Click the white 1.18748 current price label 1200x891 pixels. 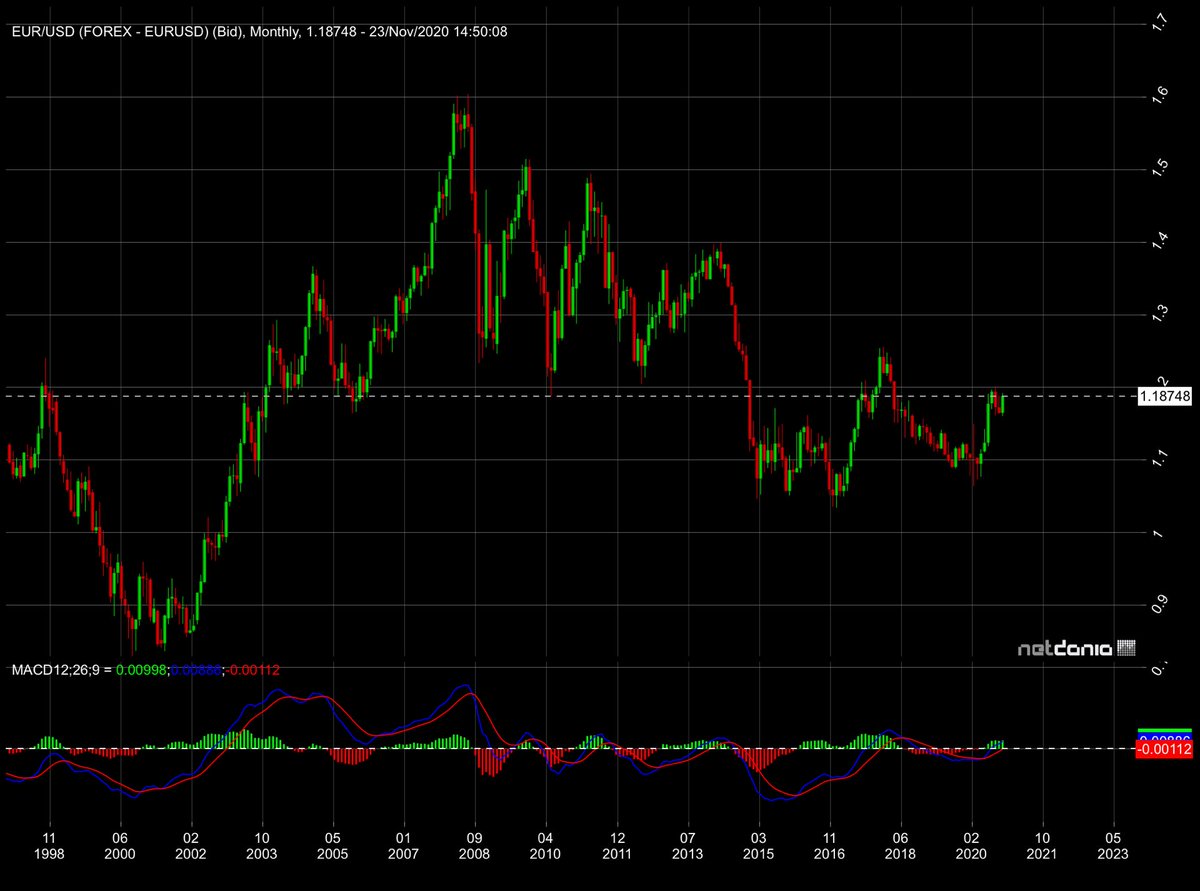[x=1166, y=396]
